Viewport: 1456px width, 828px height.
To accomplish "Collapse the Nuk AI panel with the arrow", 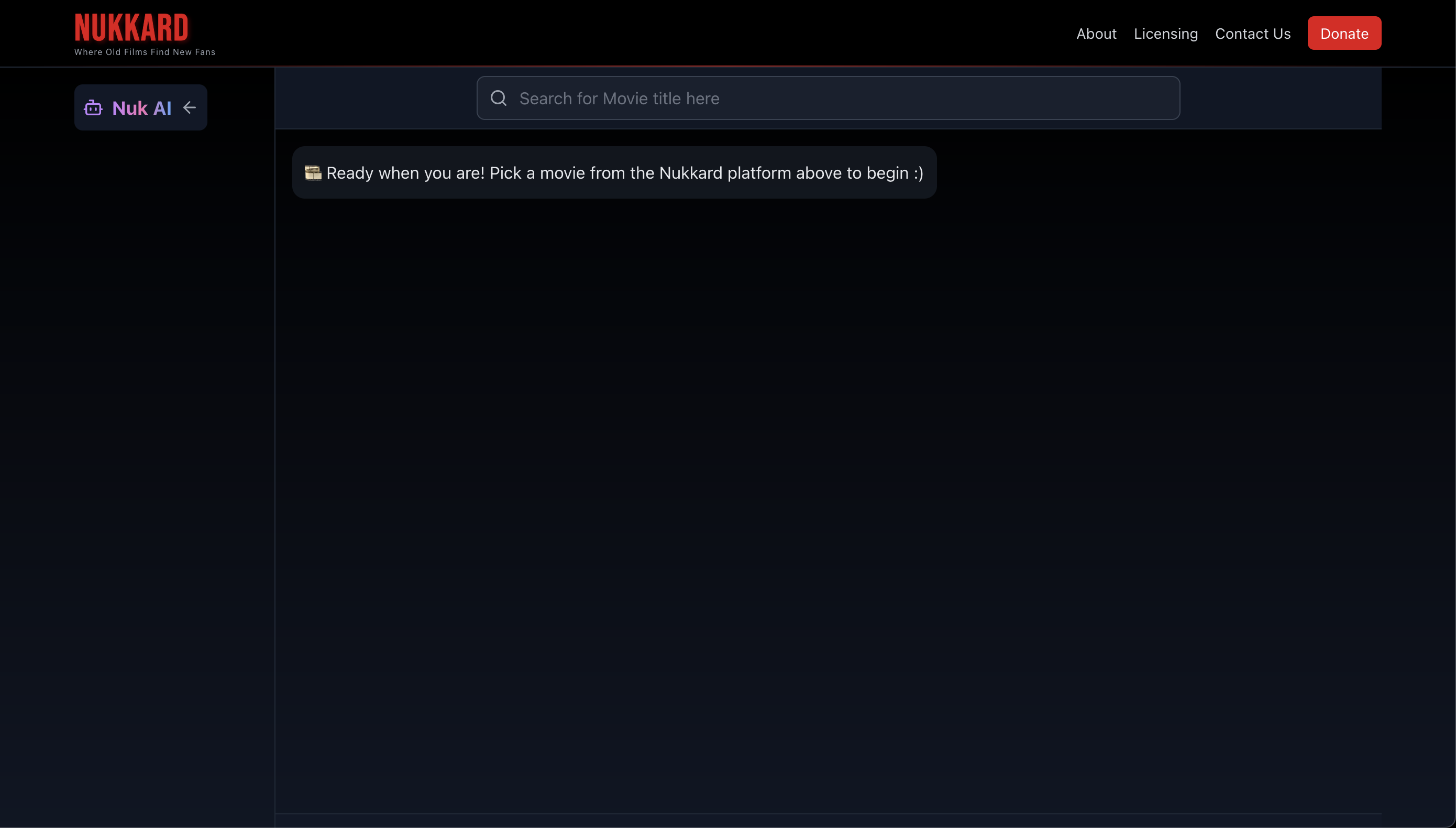I will 189,107.
